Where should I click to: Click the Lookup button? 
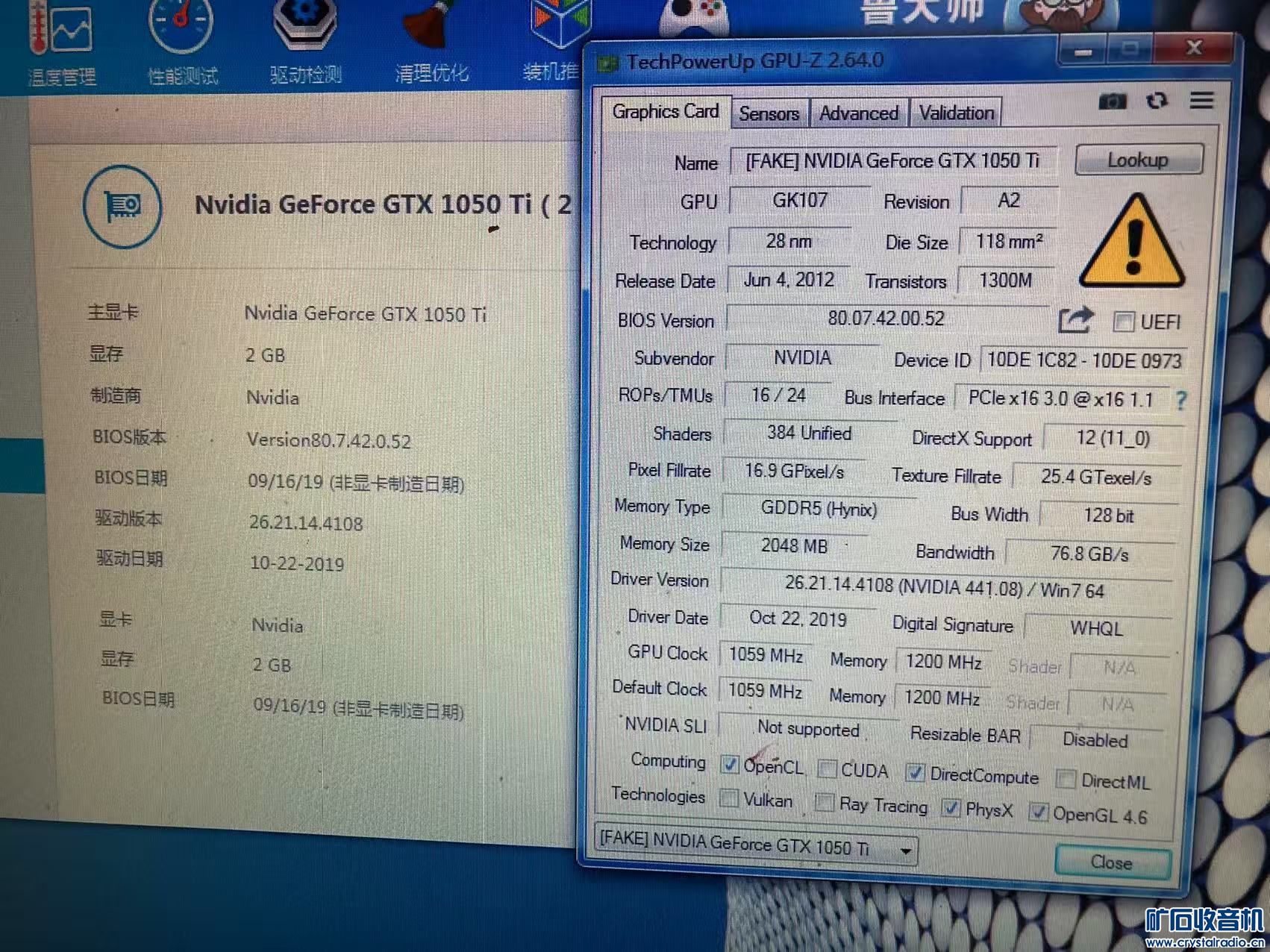tap(1139, 160)
